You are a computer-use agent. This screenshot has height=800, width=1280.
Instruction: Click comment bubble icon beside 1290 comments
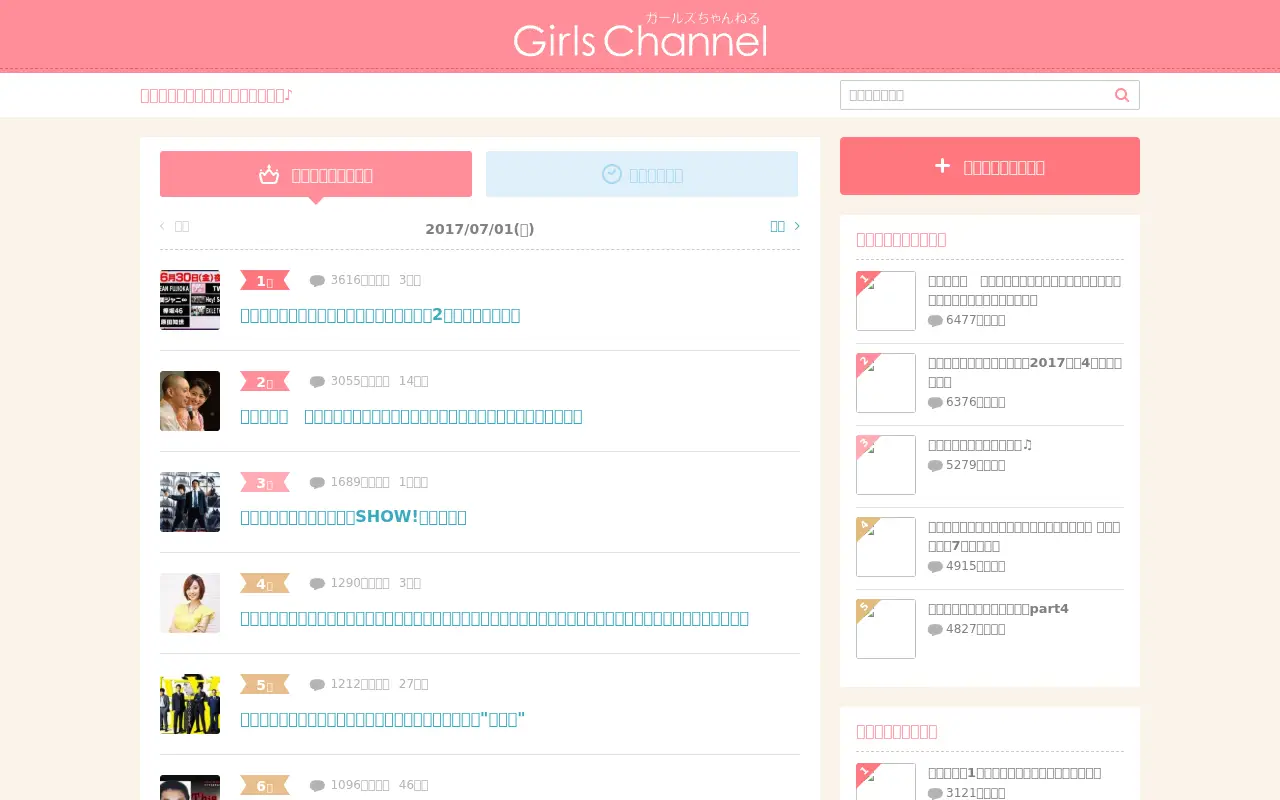click(x=317, y=583)
